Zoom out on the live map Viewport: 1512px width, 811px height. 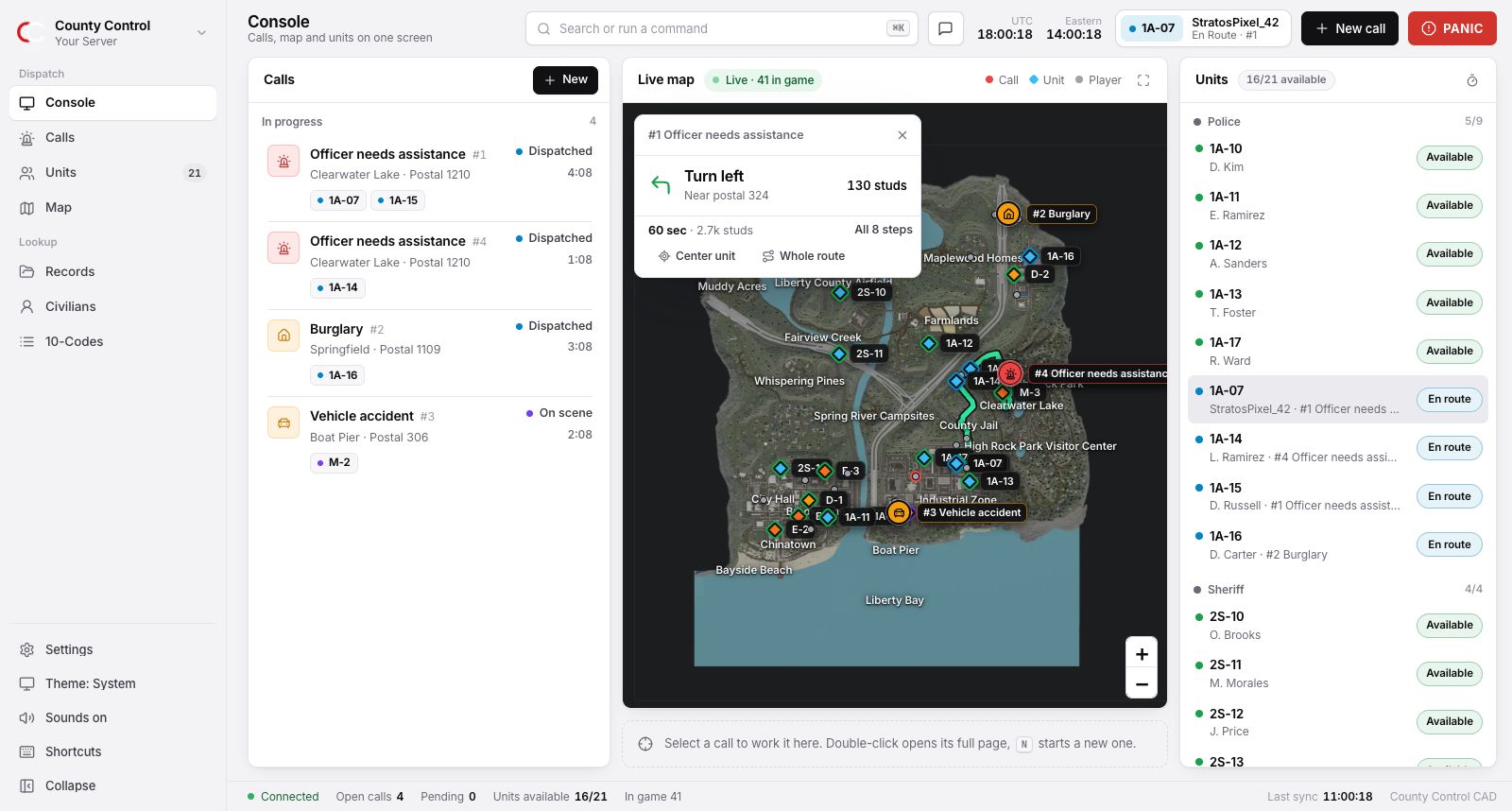tap(1142, 683)
